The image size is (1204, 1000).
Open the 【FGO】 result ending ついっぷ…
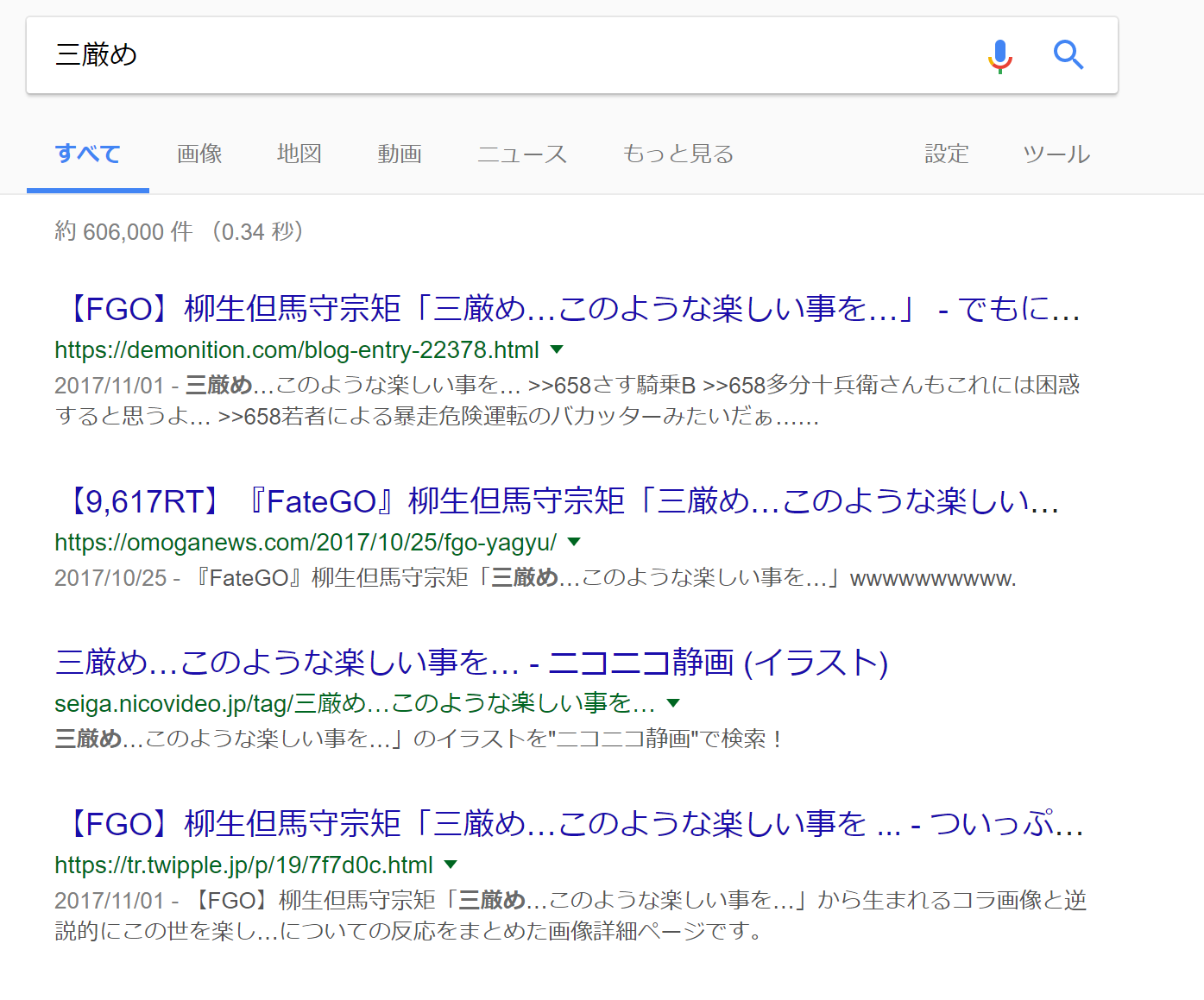pos(569,824)
